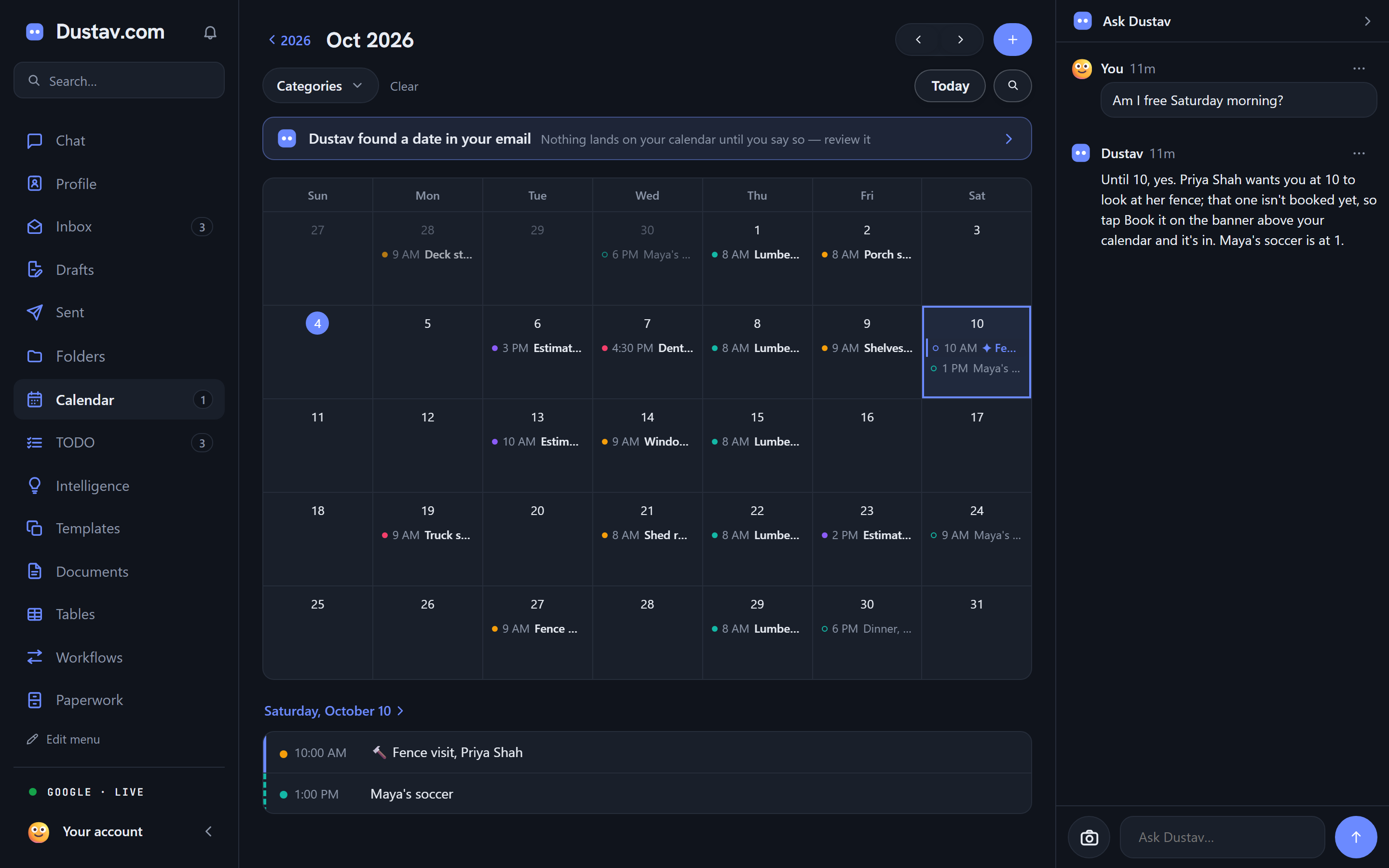Viewport: 1389px width, 868px height.
Task: Attach a screenshot with camera icon
Action: click(1089, 837)
